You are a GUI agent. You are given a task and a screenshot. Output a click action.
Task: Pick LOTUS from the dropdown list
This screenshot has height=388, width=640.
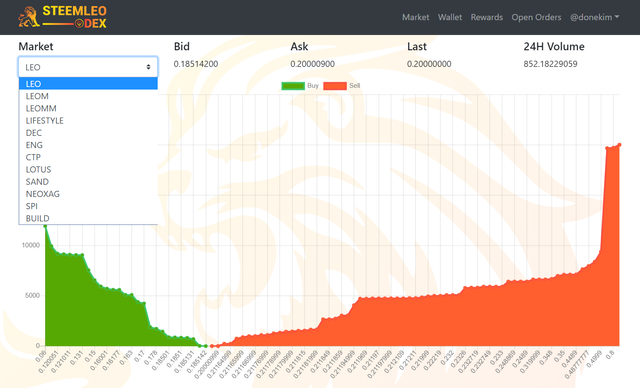click(88, 169)
